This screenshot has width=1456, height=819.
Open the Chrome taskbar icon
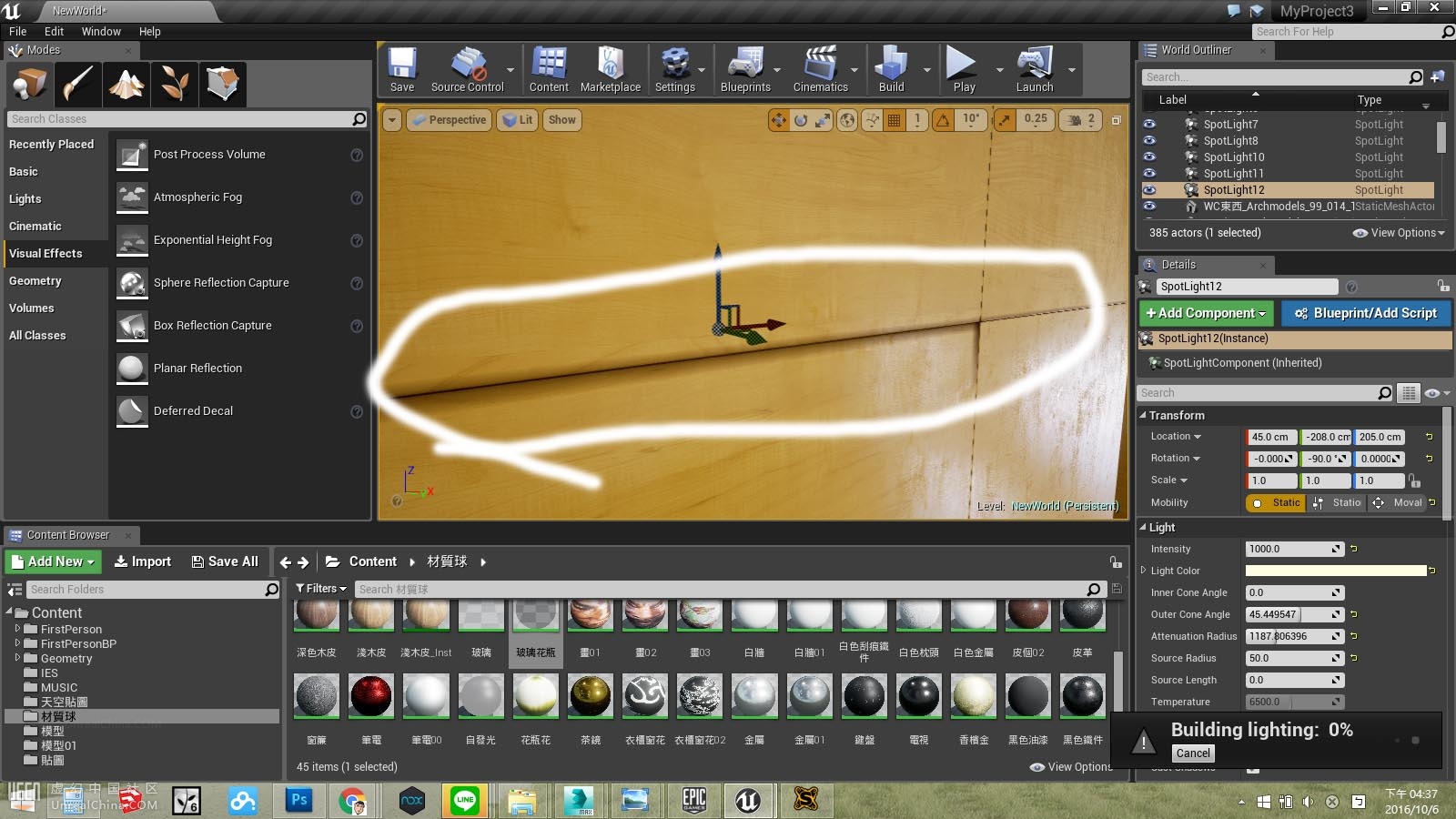pos(352,801)
